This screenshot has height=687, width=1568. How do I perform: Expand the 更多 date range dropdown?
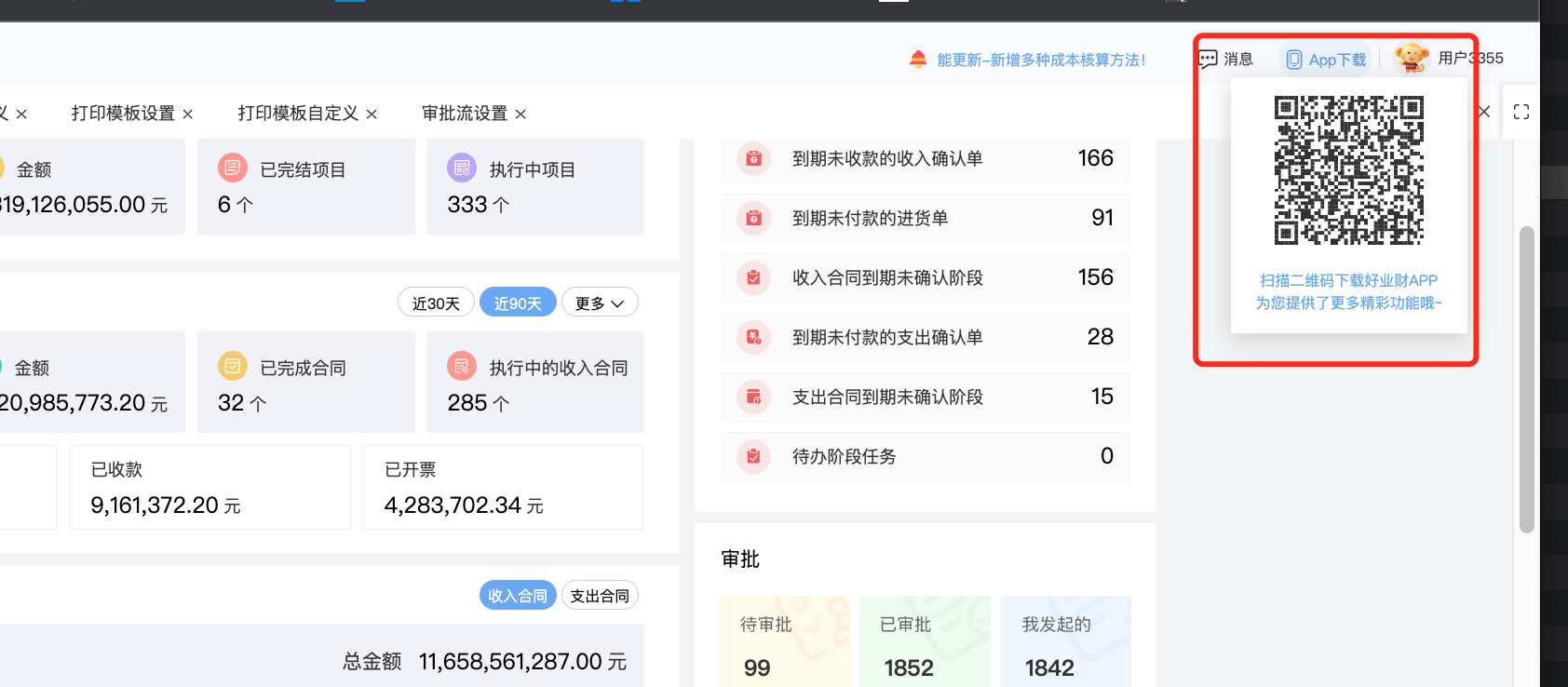600,303
